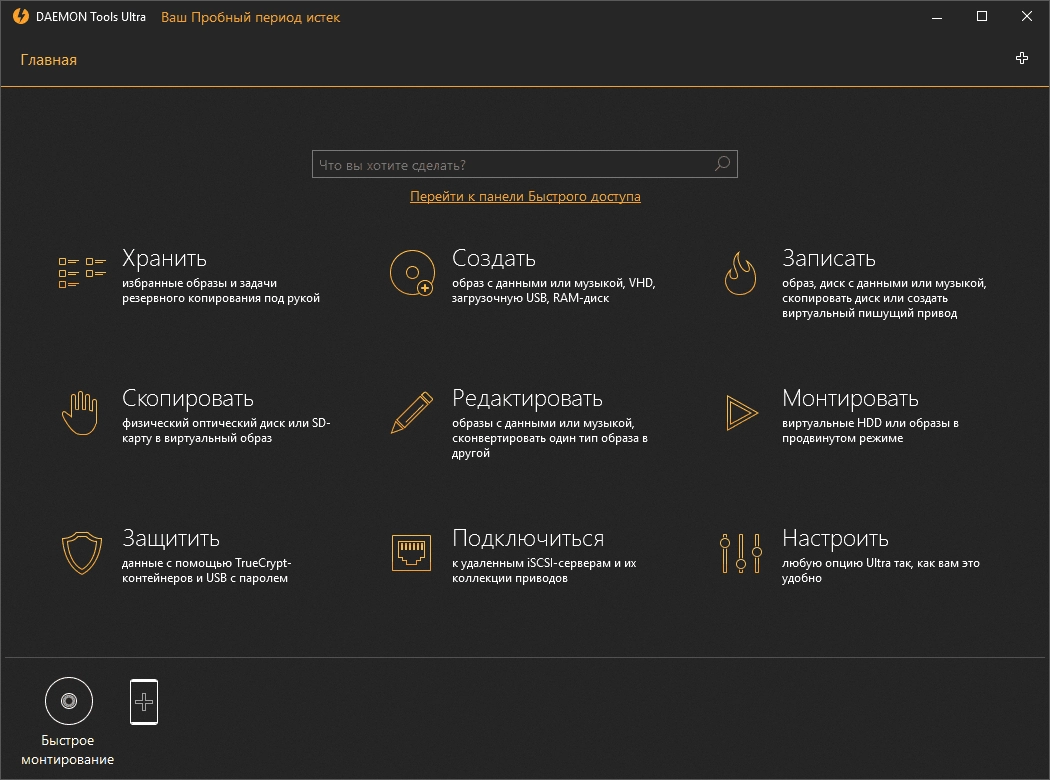Click the Настроить sliders icon
Image resolution: width=1050 pixels, height=780 pixels.
(741, 553)
